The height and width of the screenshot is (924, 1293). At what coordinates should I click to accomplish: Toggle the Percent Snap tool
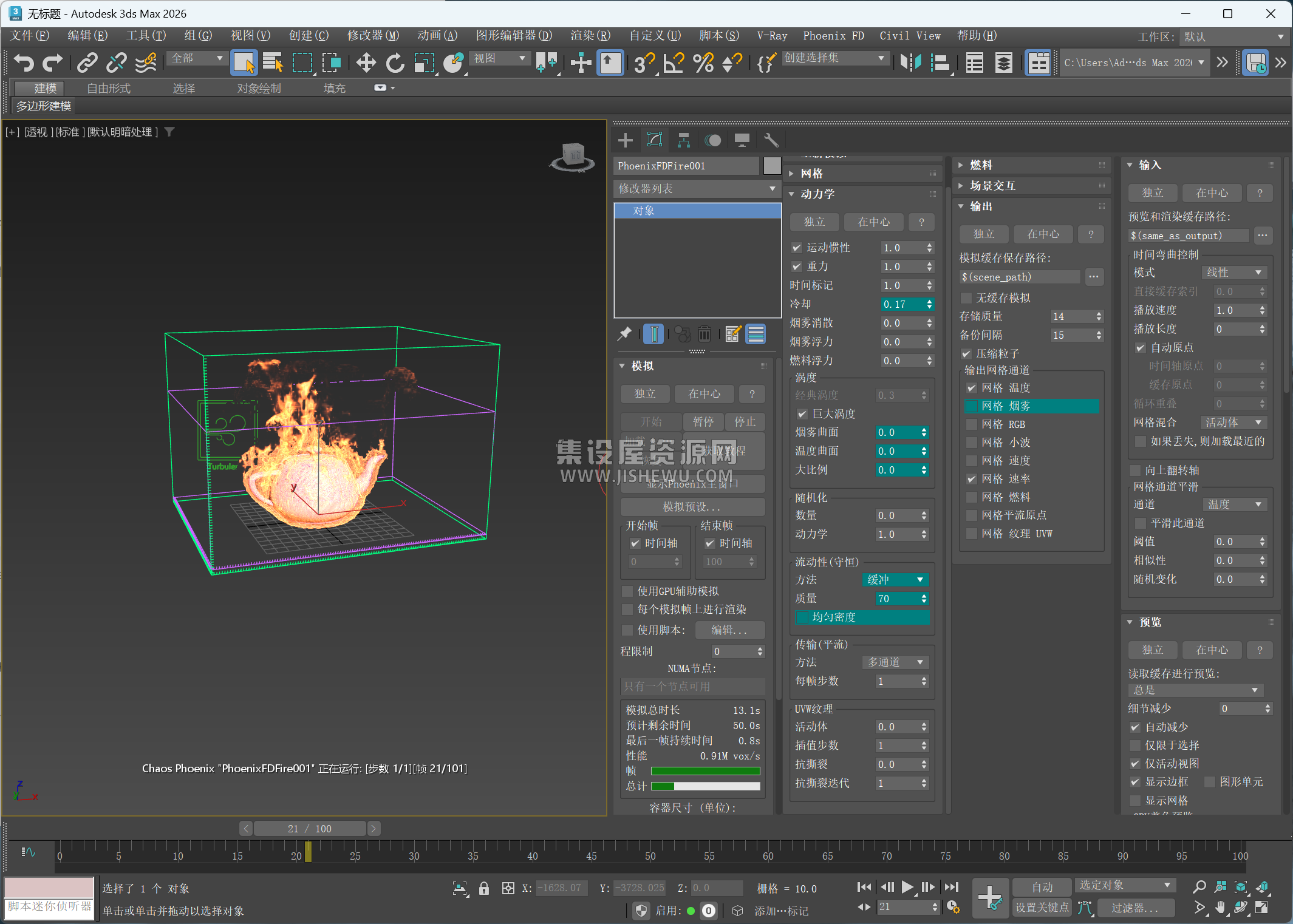pos(703,63)
